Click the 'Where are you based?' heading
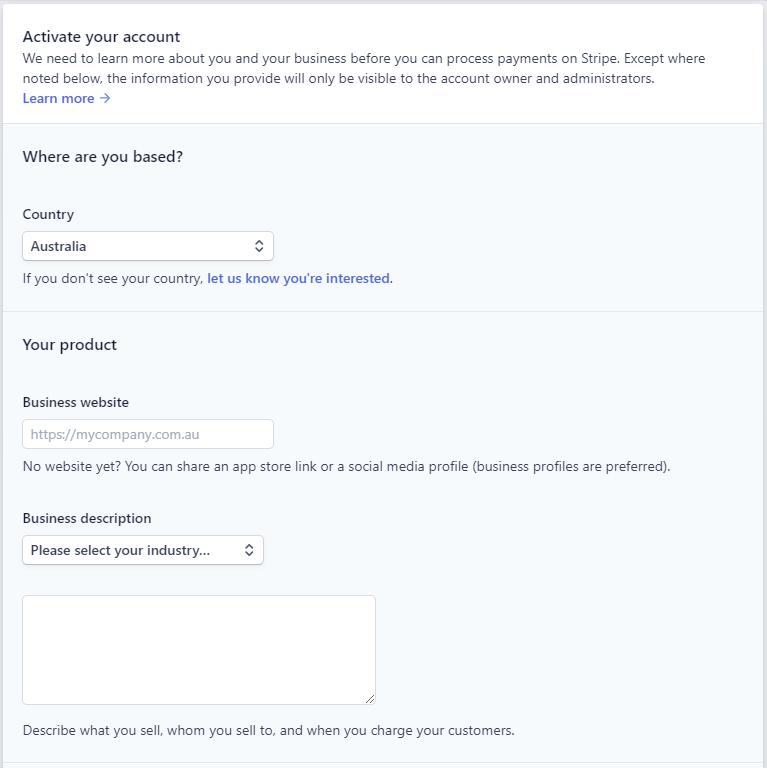Viewport: 767px width, 768px height. tap(103, 157)
